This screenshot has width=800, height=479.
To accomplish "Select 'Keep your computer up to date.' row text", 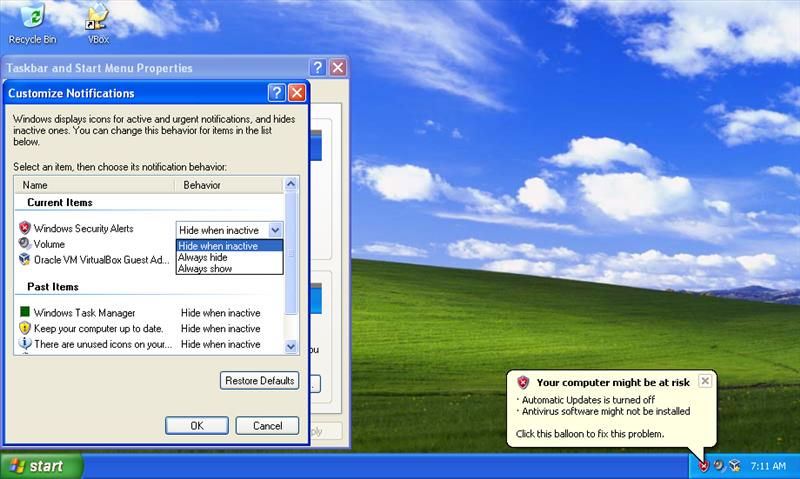I will pos(98,329).
